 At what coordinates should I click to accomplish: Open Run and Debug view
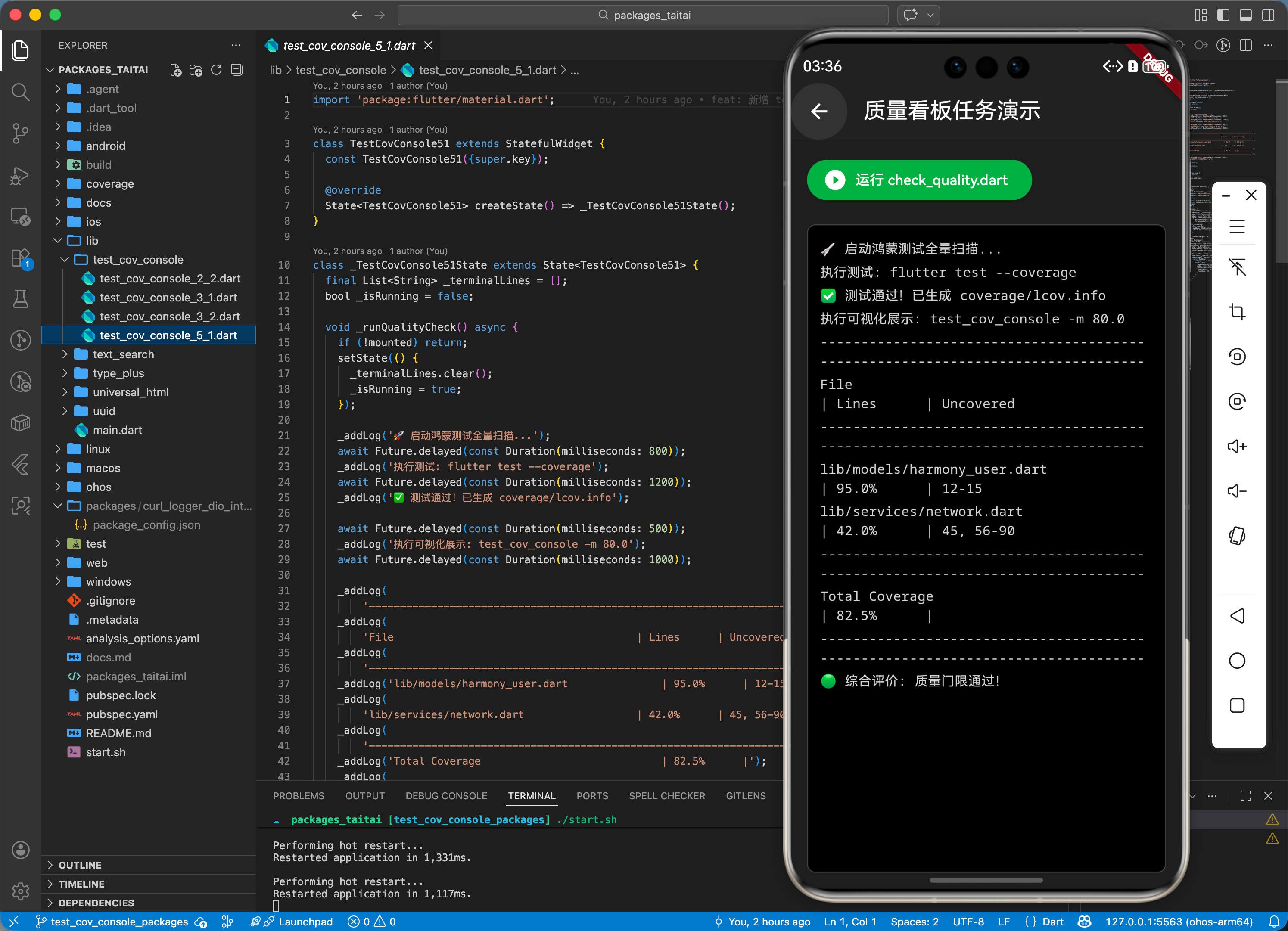click(20, 175)
